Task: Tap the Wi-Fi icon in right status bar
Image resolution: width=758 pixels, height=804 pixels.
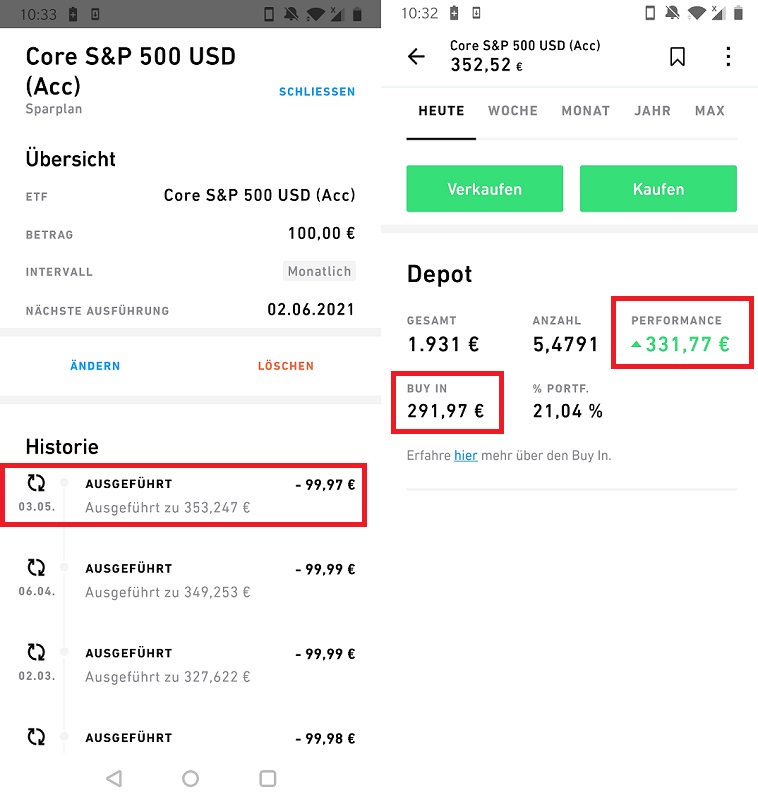Action: click(x=696, y=13)
